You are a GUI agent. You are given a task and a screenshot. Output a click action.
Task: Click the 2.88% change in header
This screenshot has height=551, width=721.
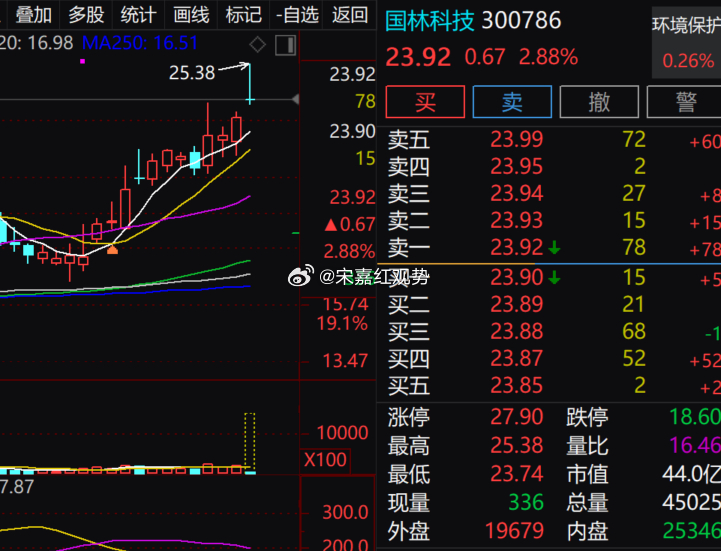pos(548,57)
